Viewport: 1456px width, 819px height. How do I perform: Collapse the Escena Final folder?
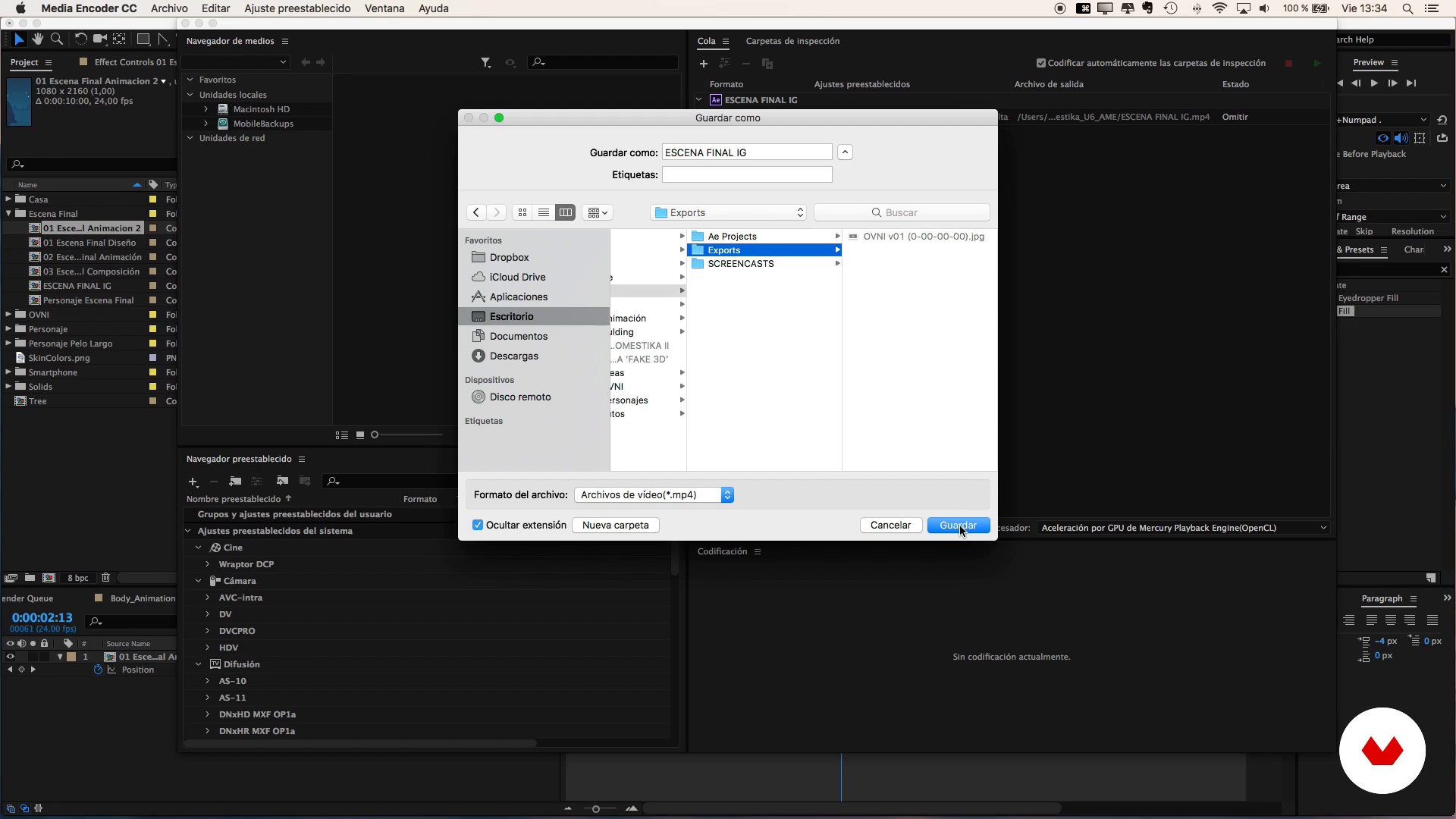point(8,214)
